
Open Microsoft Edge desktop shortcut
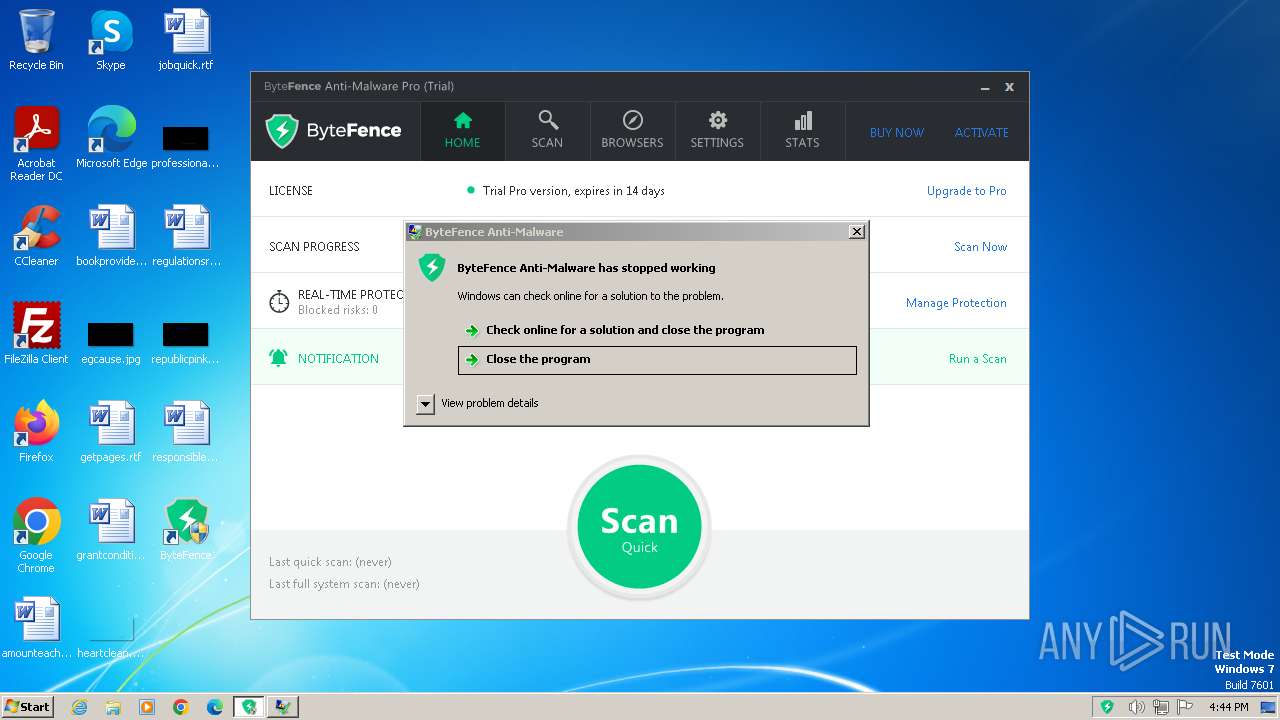pyautogui.click(x=111, y=138)
